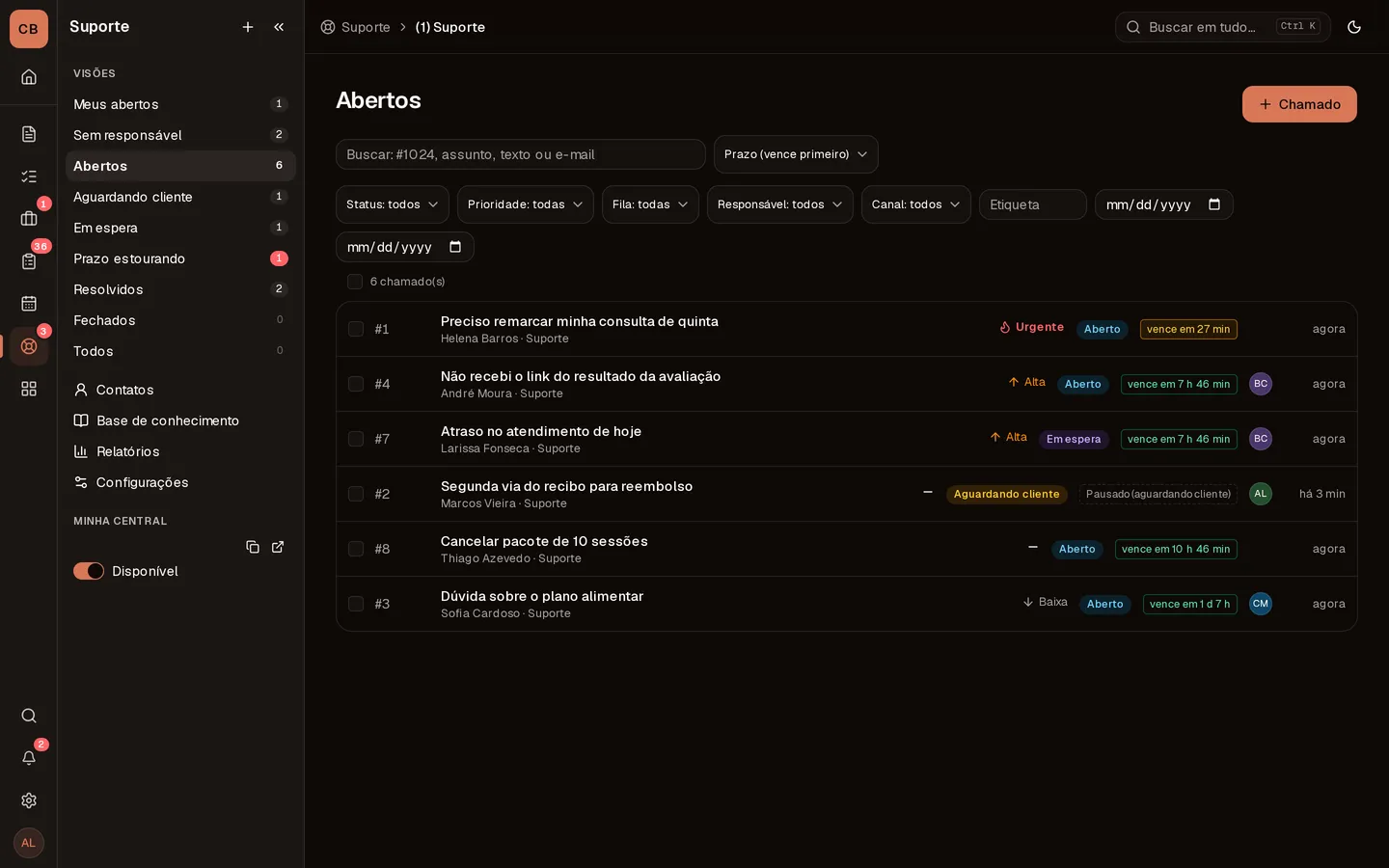This screenshot has width=1389, height=868.
Task: Click the plus icon beside Suporte title
Action: pyautogui.click(x=248, y=27)
